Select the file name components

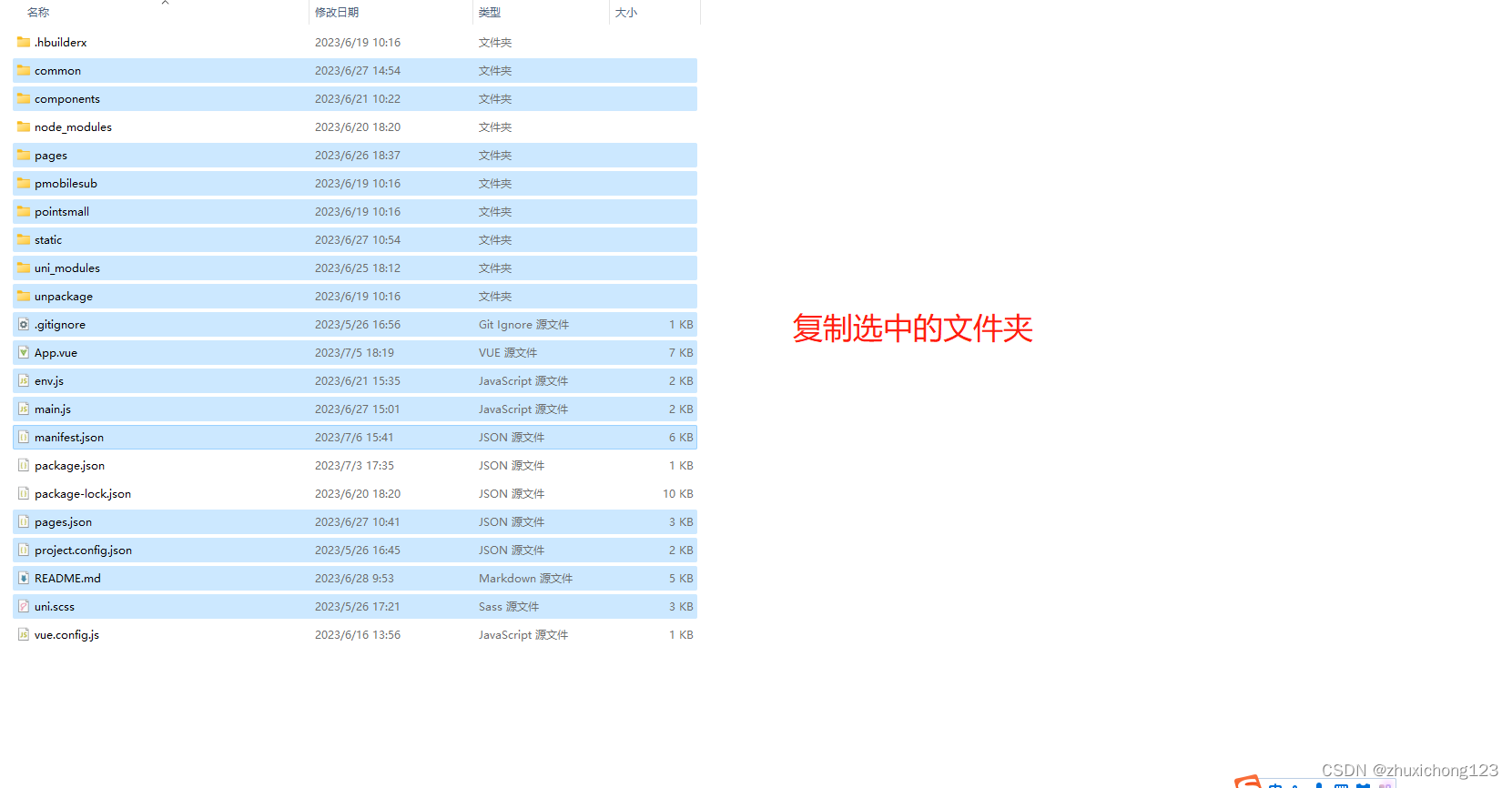67,98
